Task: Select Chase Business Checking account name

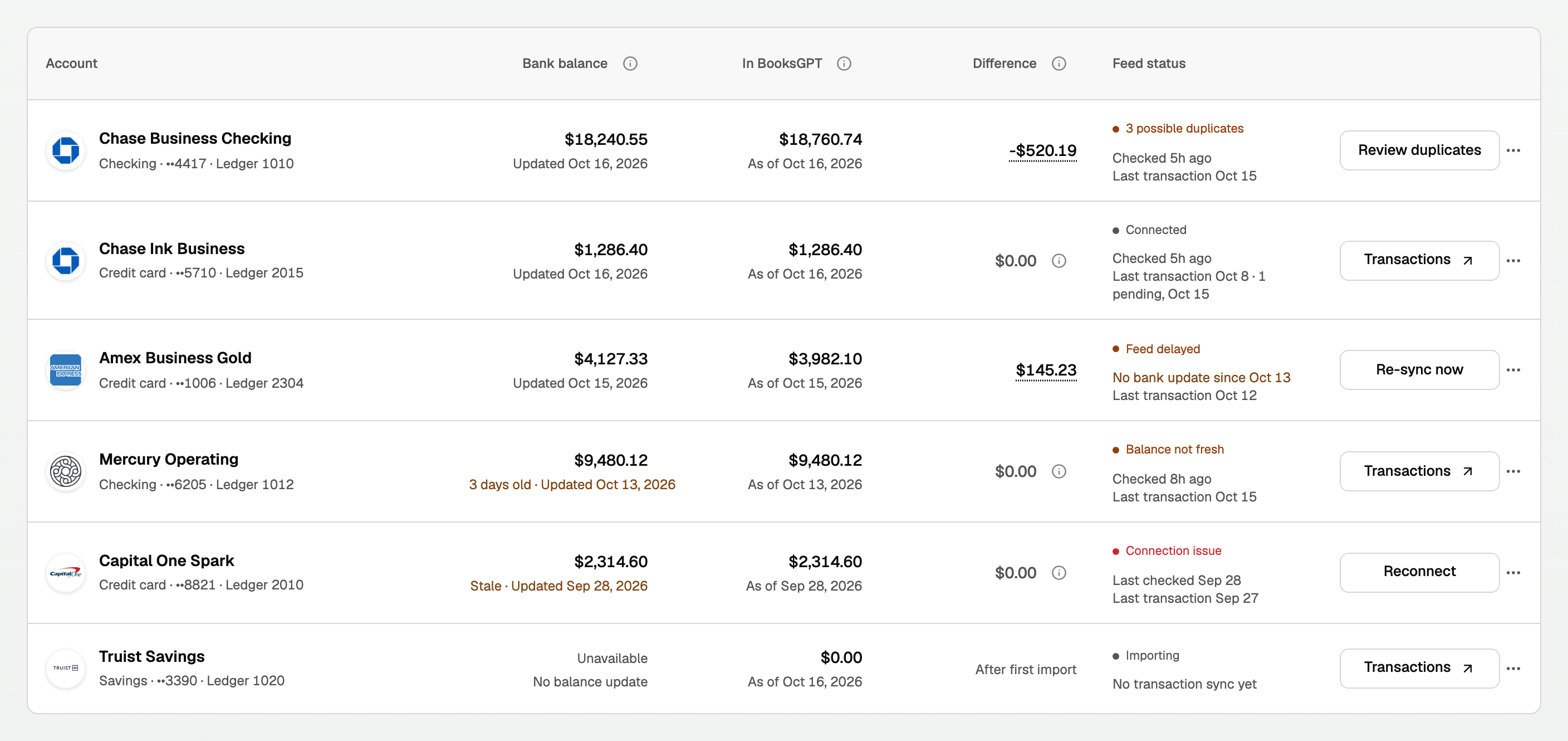Action: point(195,139)
